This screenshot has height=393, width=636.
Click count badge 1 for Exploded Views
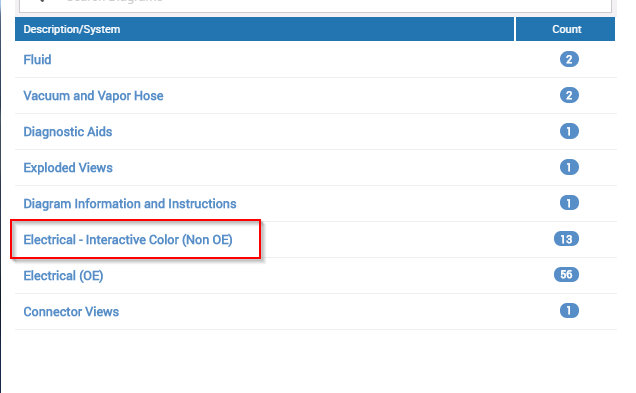[569, 167]
